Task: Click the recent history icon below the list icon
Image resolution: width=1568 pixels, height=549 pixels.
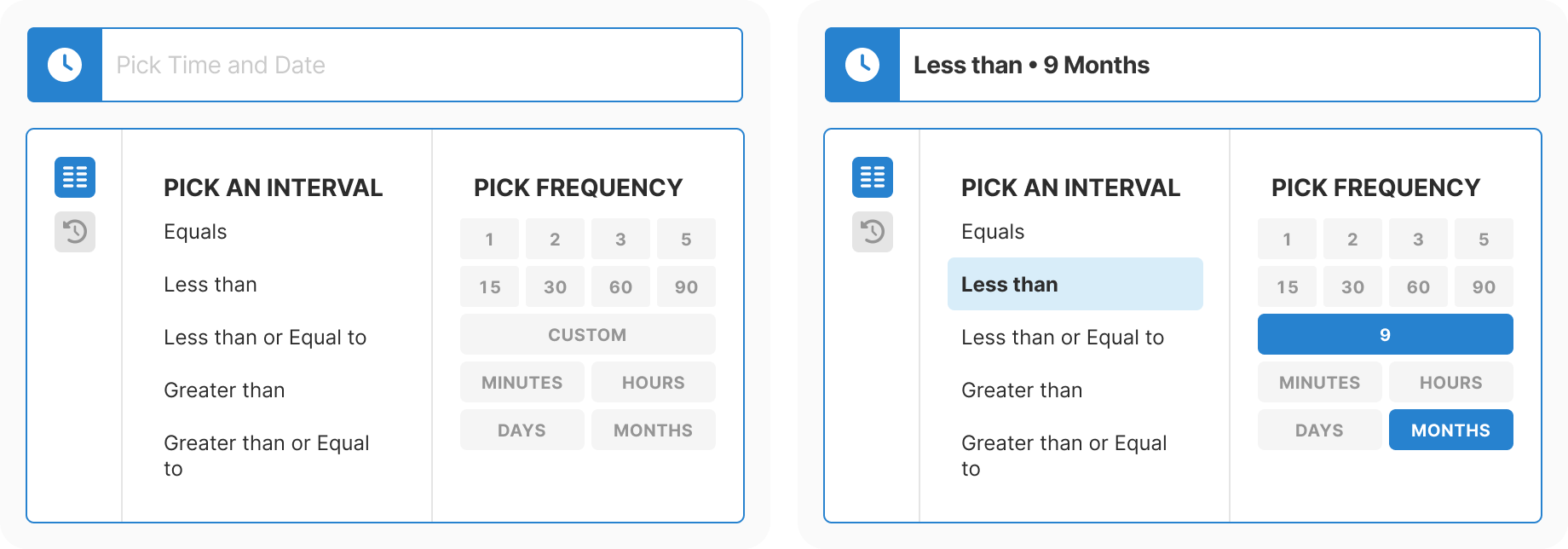Action: tap(75, 232)
